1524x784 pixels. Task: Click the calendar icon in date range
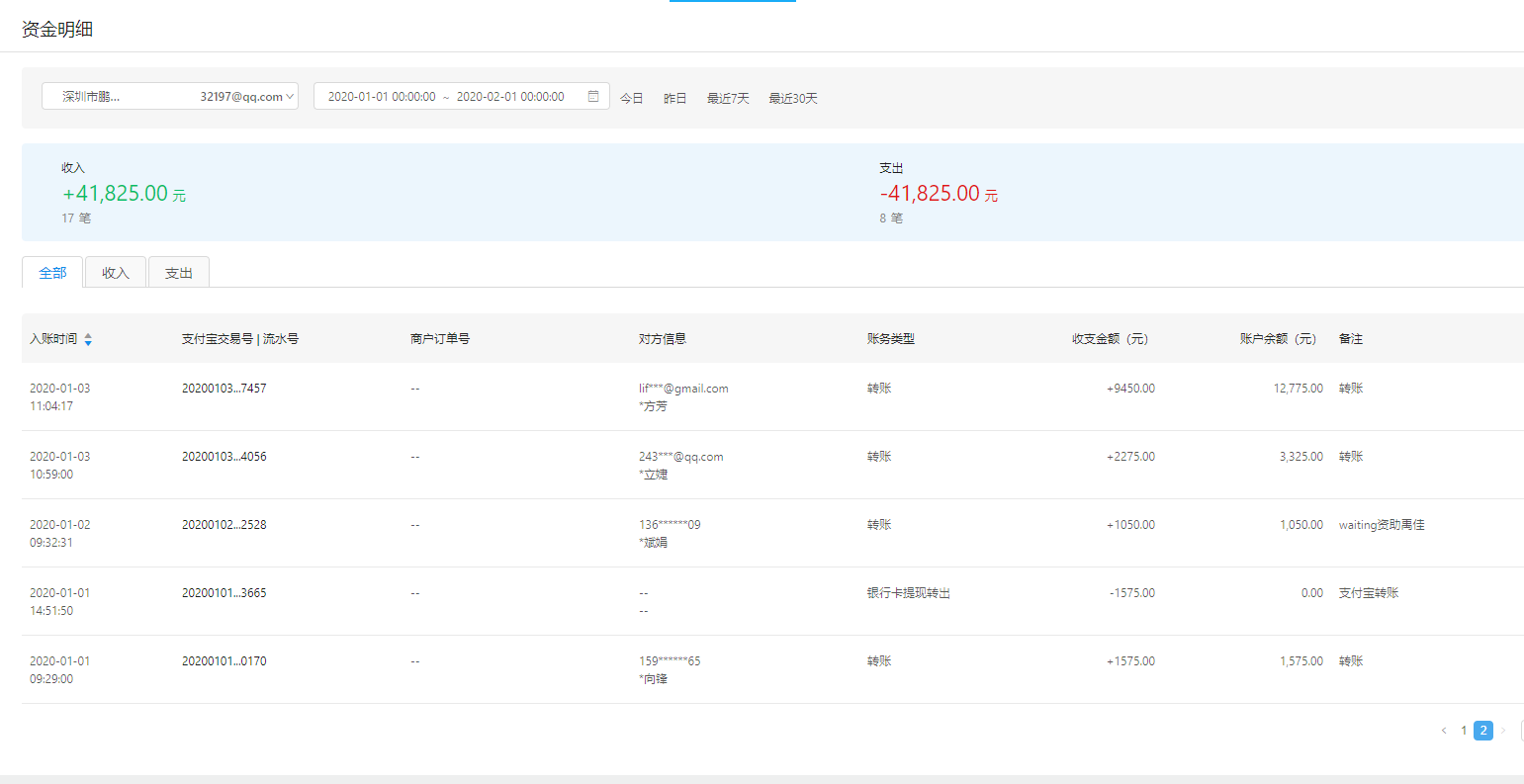[x=593, y=97]
